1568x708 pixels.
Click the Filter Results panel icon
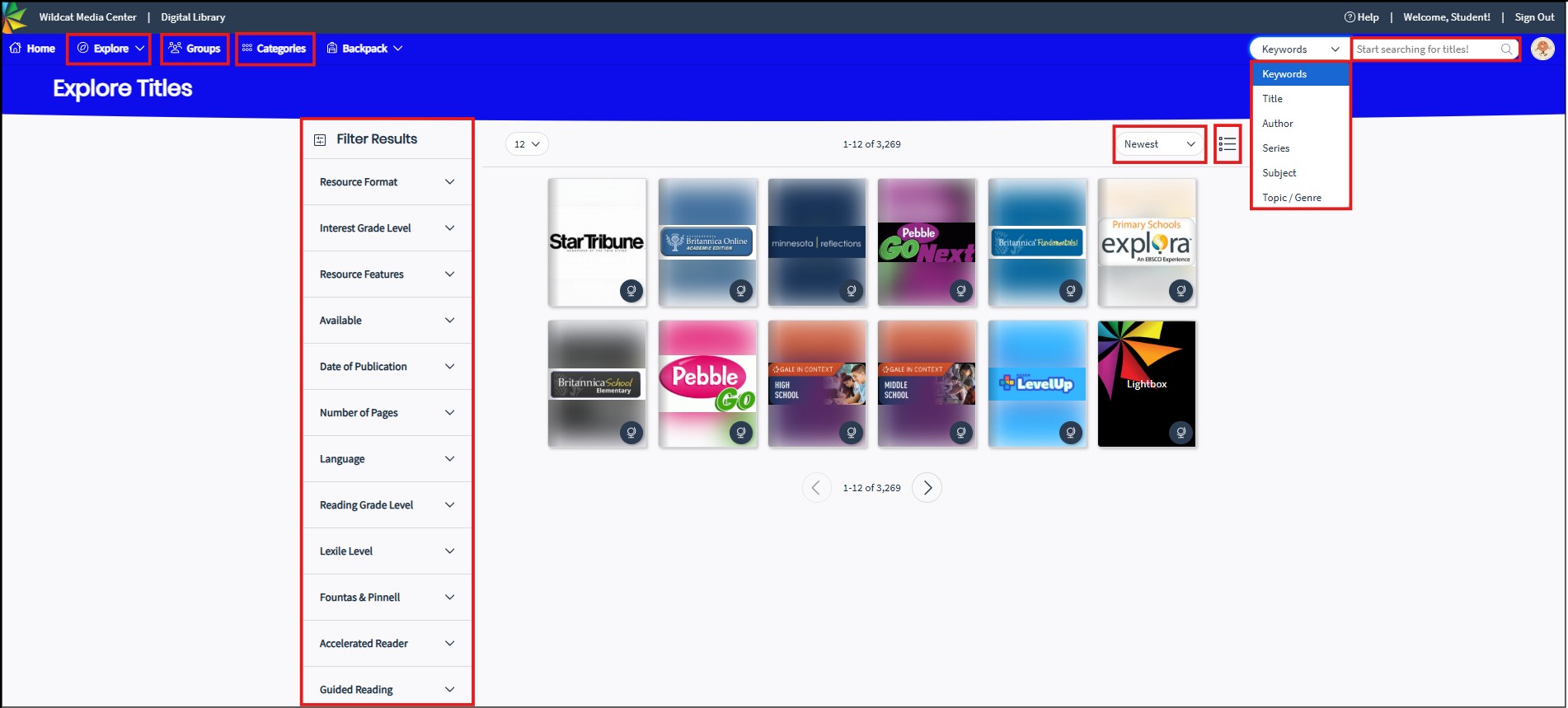[x=320, y=139]
